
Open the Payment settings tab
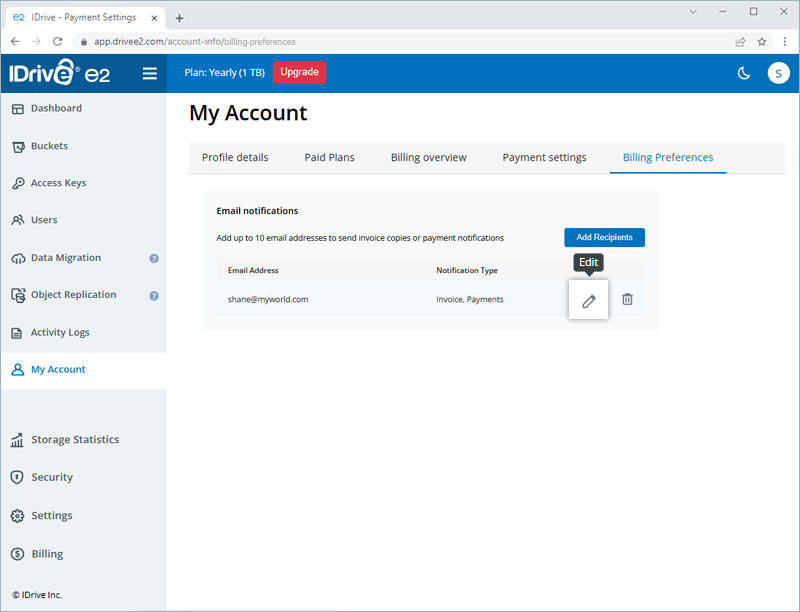pos(544,157)
